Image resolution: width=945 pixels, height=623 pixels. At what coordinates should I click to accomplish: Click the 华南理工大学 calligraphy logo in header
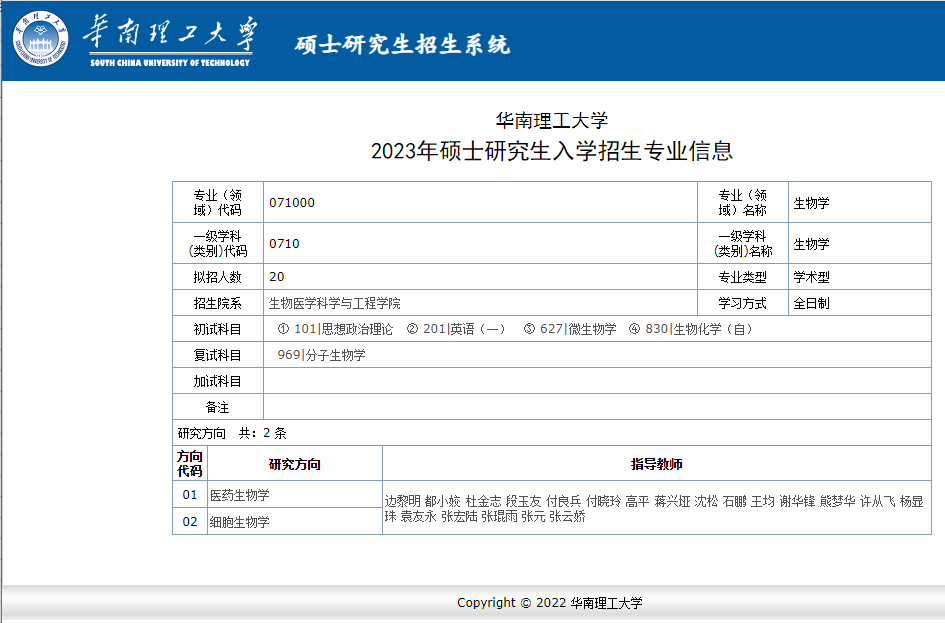pos(171,34)
